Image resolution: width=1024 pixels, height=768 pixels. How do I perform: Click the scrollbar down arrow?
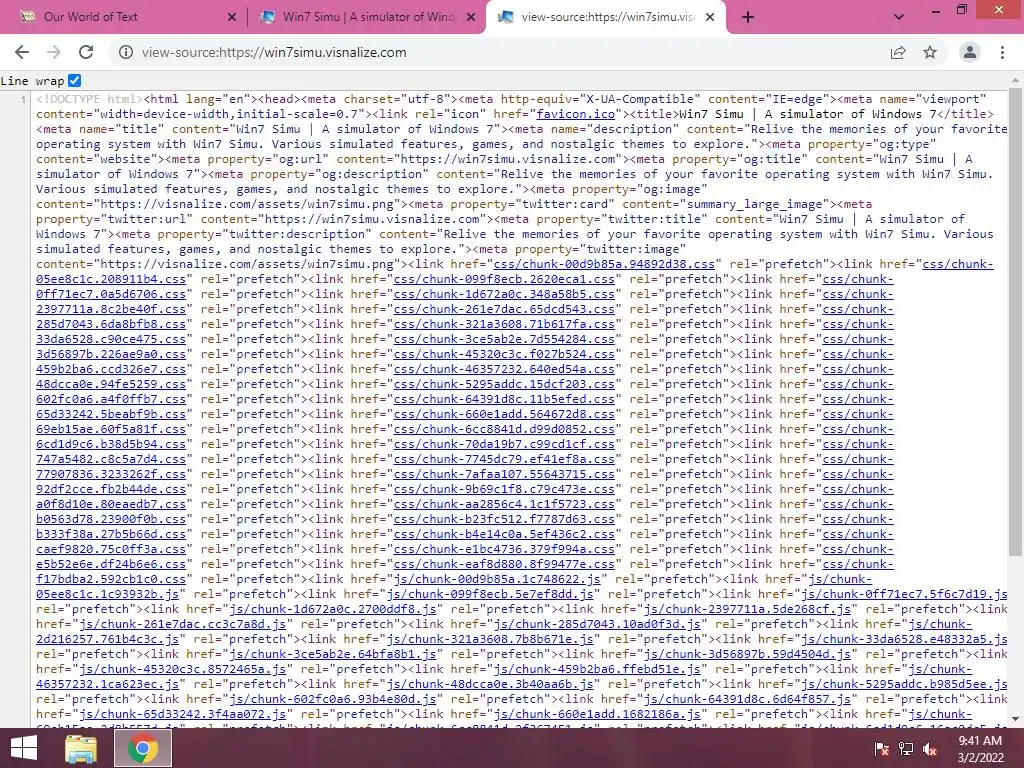point(1015,719)
